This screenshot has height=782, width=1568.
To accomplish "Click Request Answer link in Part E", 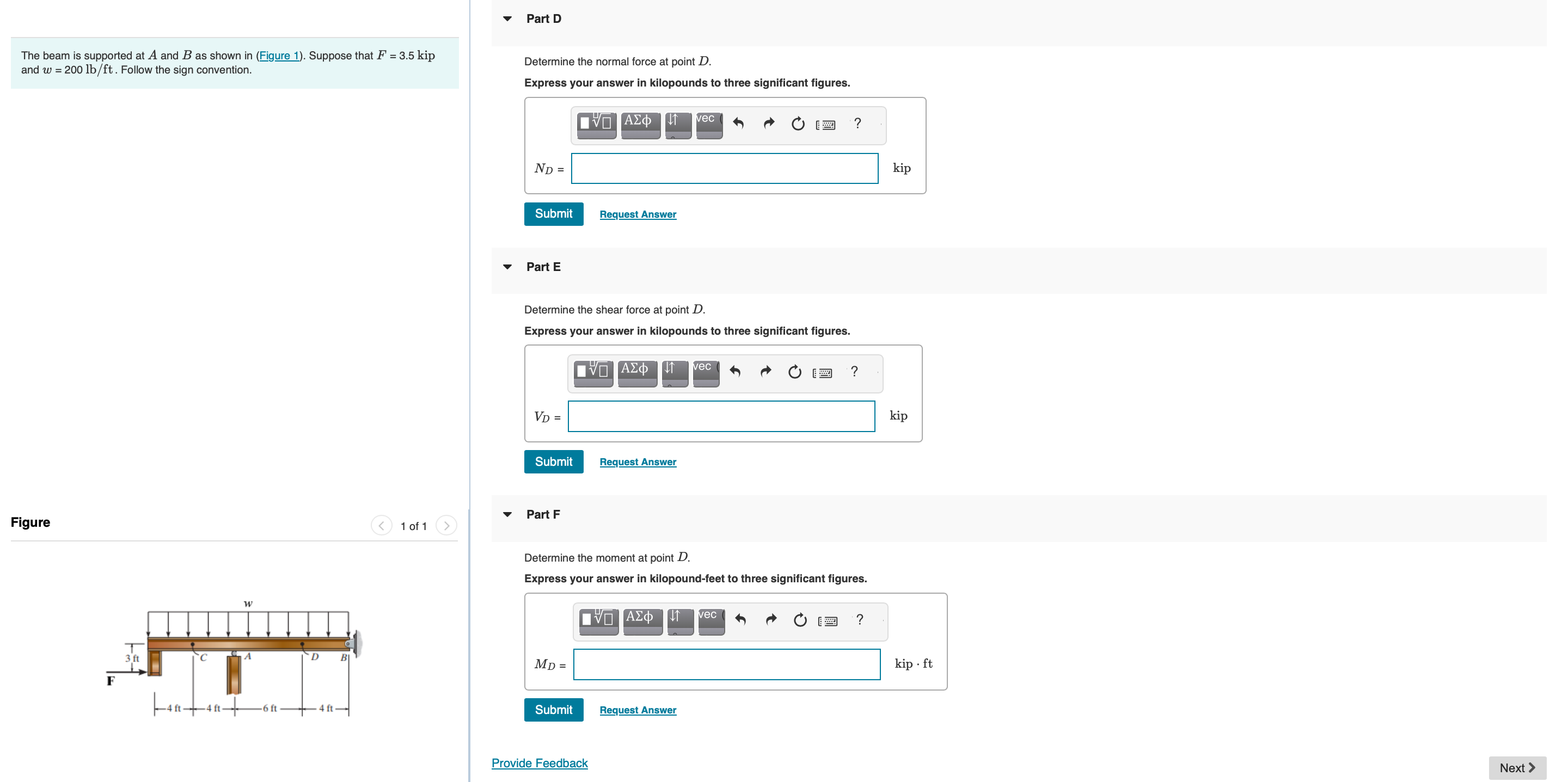I will coord(638,461).
